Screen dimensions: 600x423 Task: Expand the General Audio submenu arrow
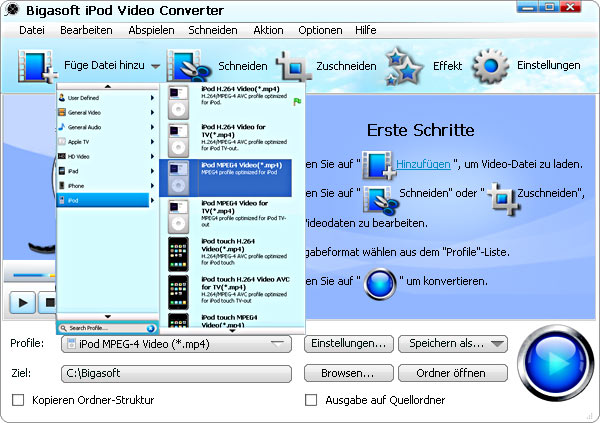(x=152, y=127)
